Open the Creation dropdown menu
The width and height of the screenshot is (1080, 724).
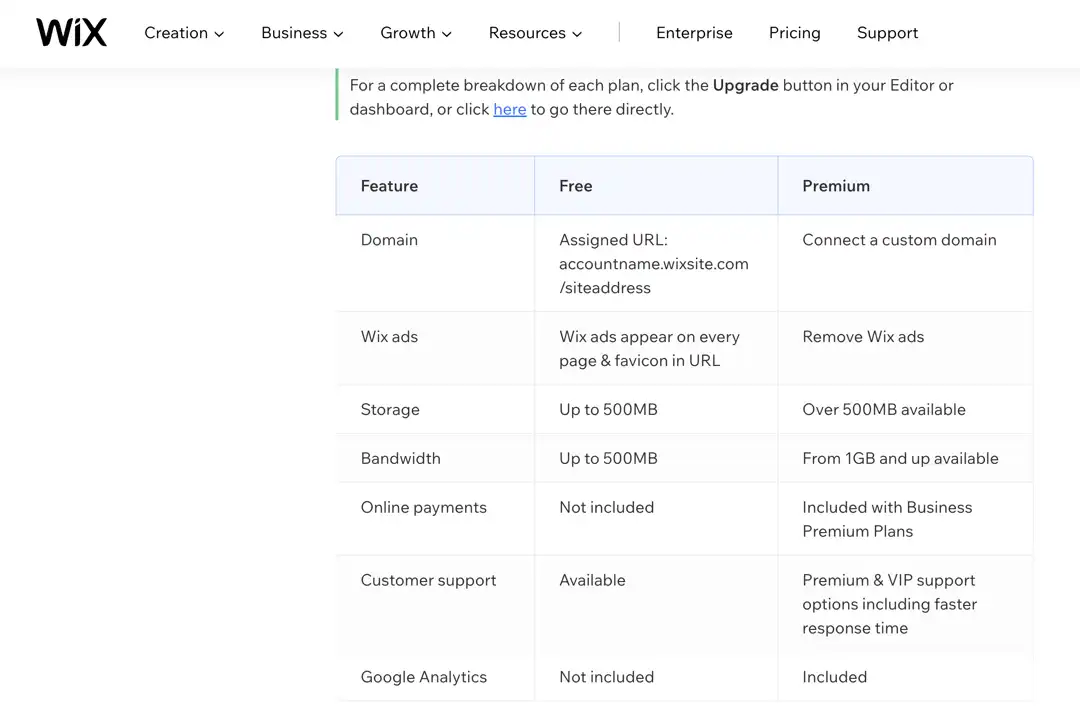[184, 33]
